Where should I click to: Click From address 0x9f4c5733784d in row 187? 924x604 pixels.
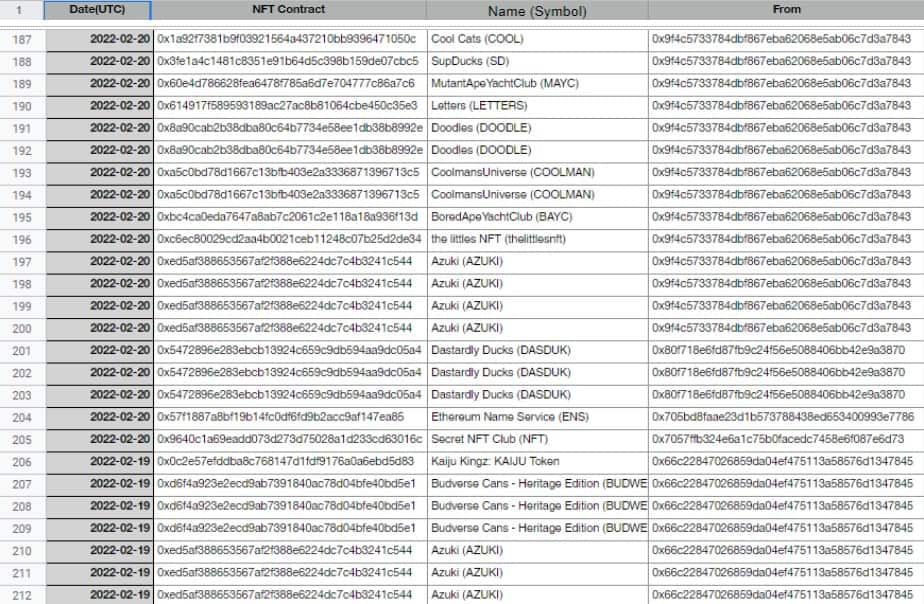[x=786, y=39]
